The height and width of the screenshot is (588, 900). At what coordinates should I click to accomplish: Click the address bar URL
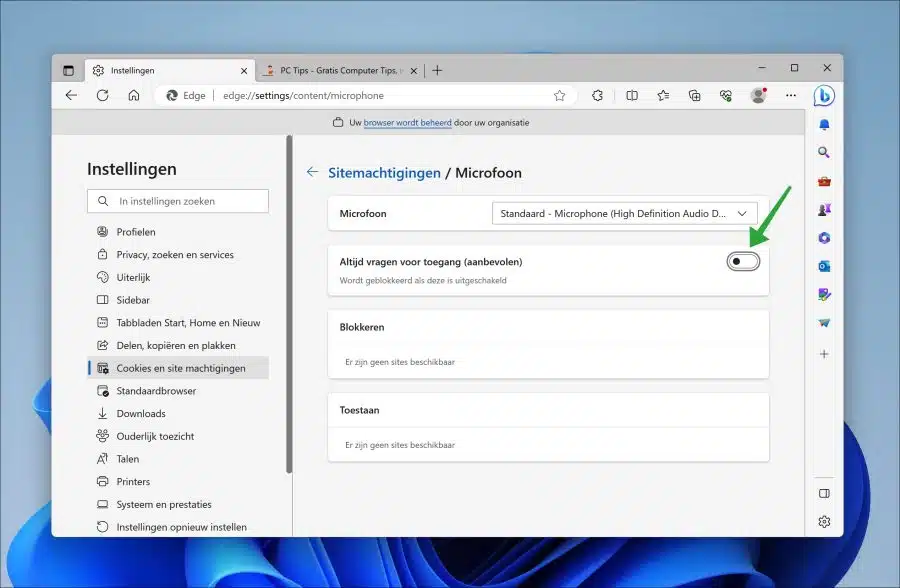click(303, 96)
